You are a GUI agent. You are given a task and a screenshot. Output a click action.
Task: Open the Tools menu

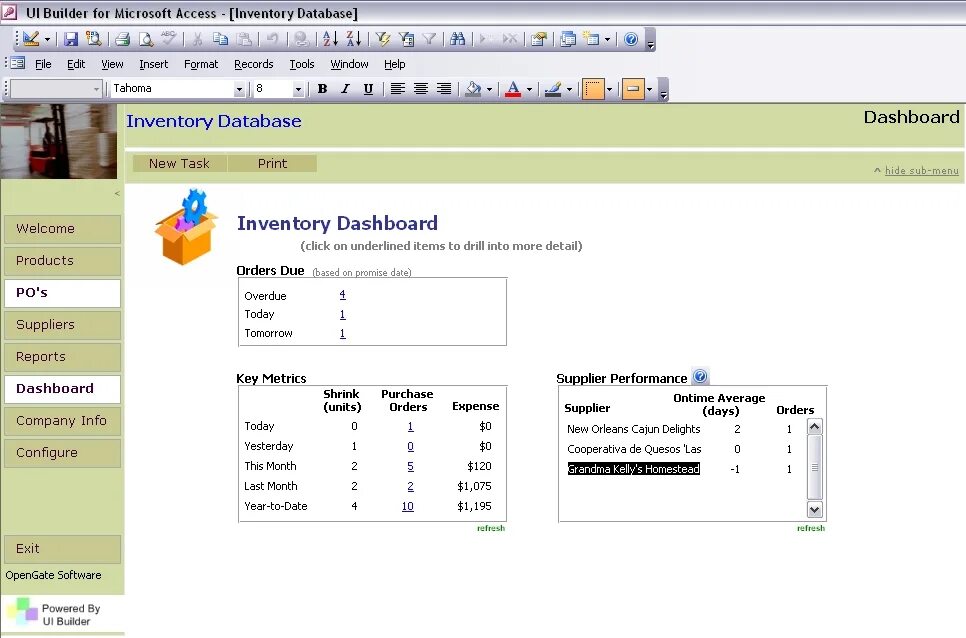point(302,64)
